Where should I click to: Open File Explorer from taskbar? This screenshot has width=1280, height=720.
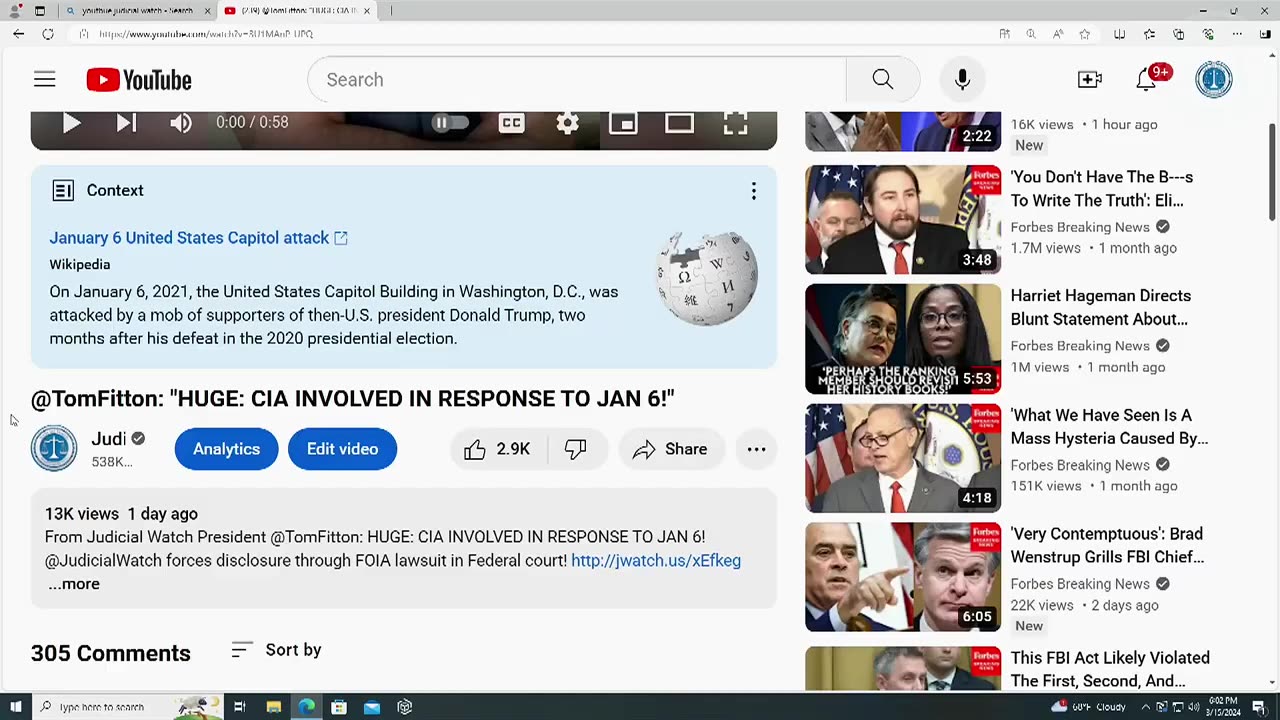(273, 707)
